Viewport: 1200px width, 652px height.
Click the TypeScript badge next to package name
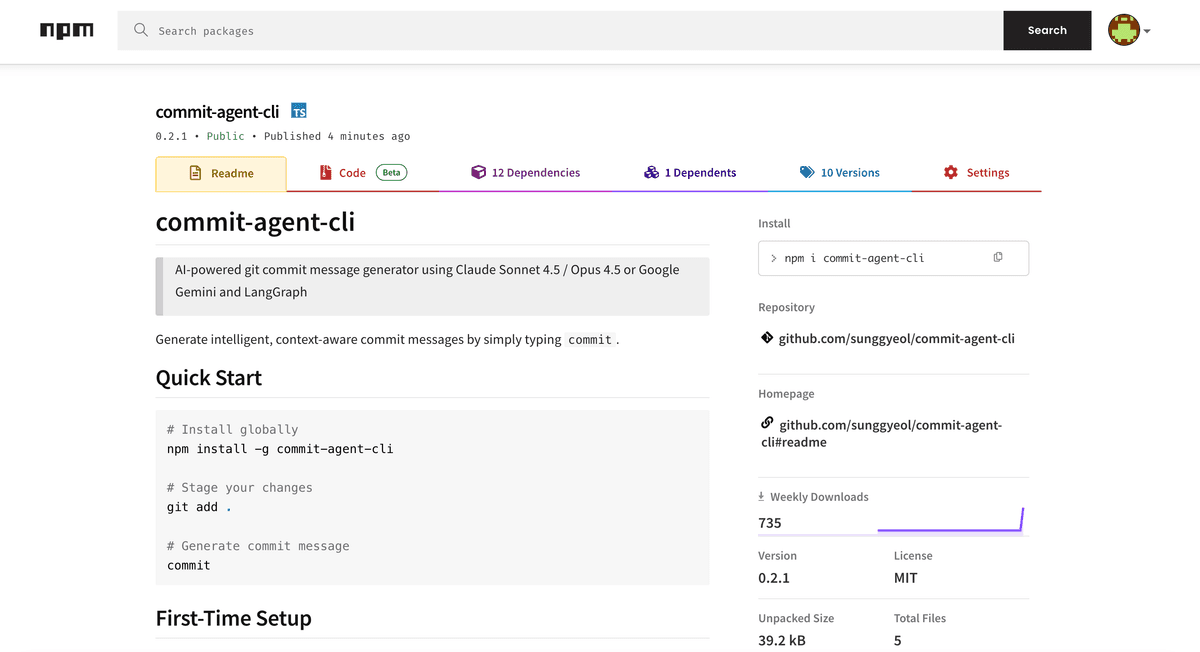[x=298, y=111]
